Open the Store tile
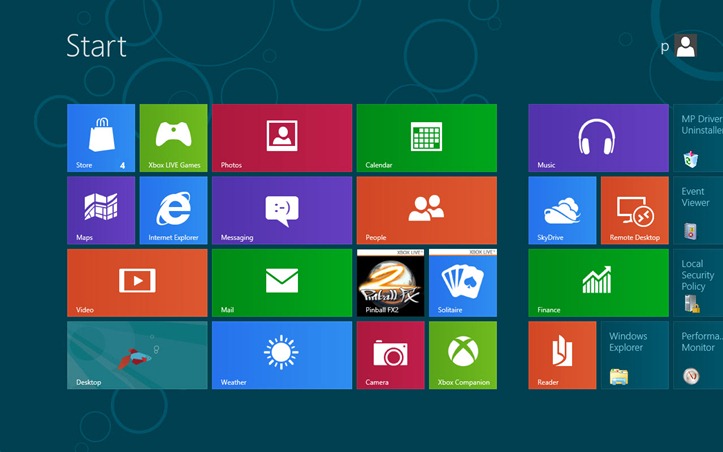The height and width of the screenshot is (452, 723). click(x=101, y=138)
